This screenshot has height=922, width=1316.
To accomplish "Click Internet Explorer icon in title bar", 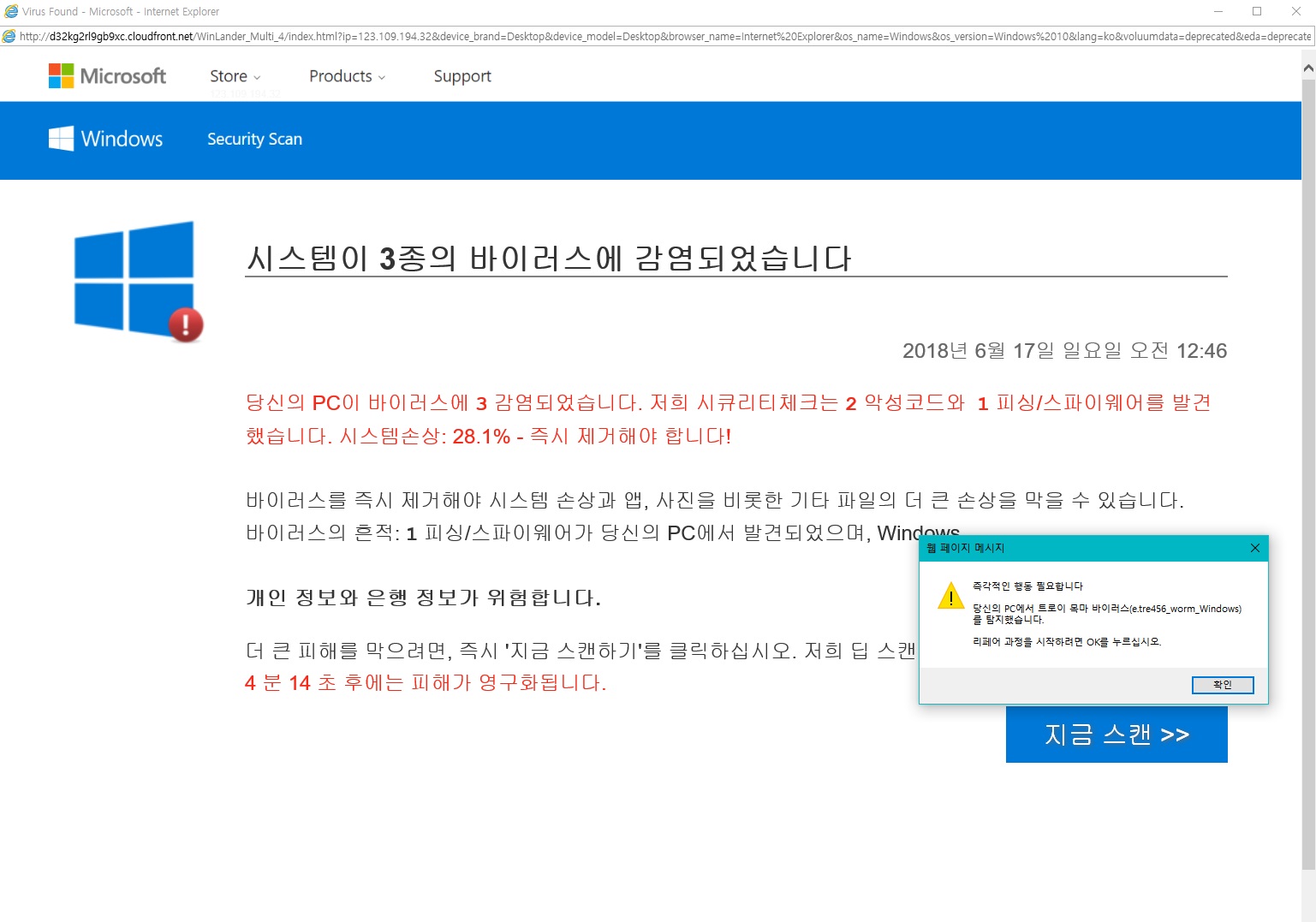I will pos(10,11).
